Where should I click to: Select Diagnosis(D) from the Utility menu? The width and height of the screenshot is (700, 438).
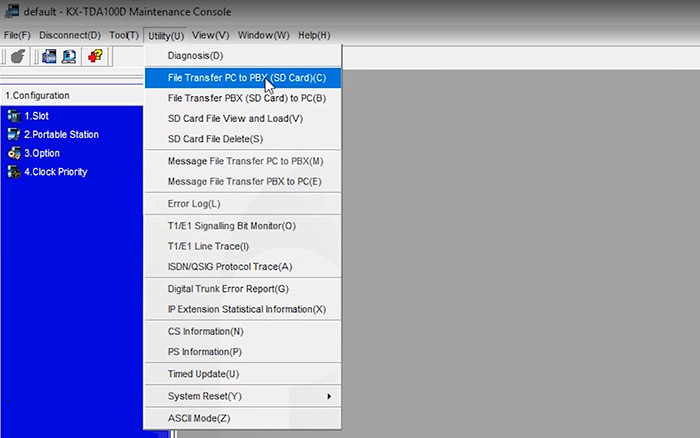coord(243,56)
